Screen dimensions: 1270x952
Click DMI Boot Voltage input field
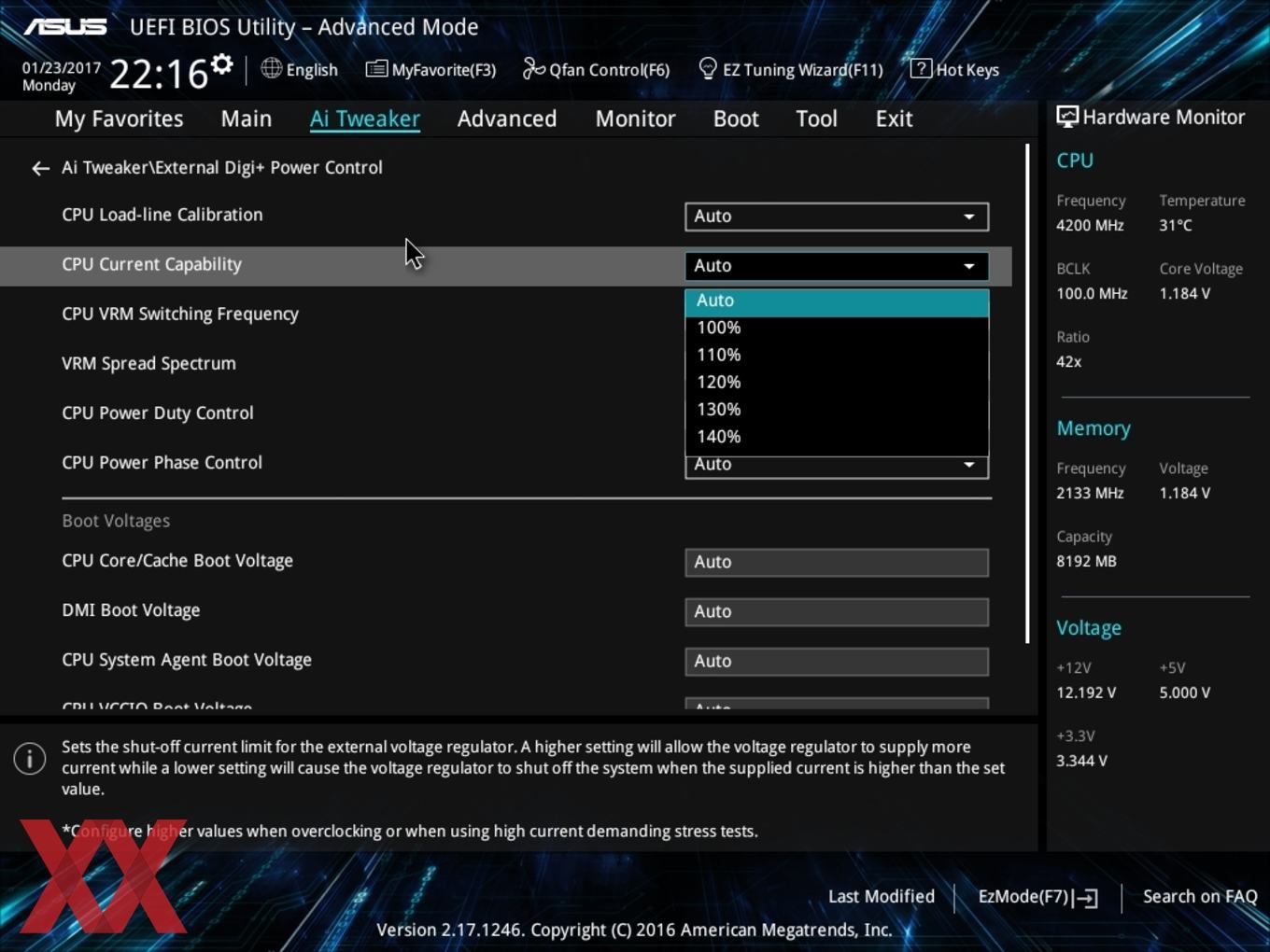(837, 611)
